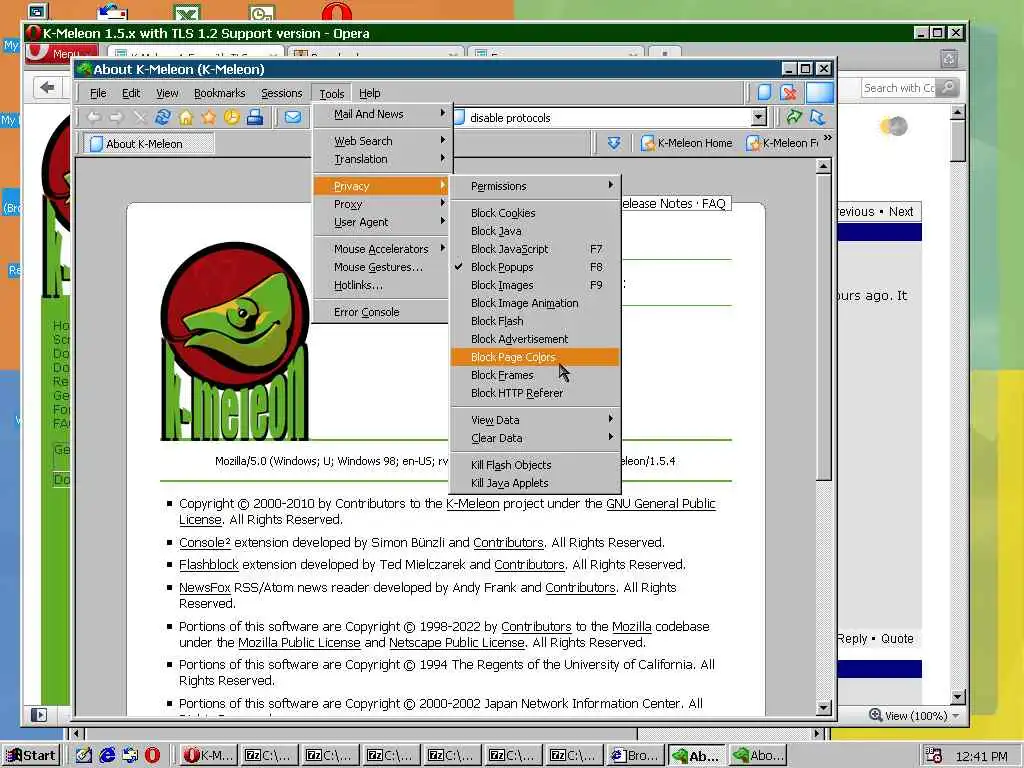The height and width of the screenshot is (768, 1024).
Task: Click the Start button
Action: [x=31, y=756]
